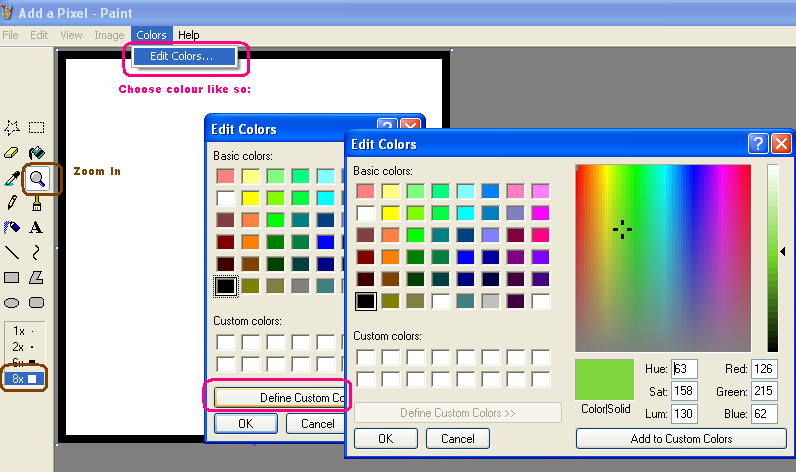Select the Pencil tool
Screen dimensions: 796x472
pyautogui.click(x=12, y=203)
